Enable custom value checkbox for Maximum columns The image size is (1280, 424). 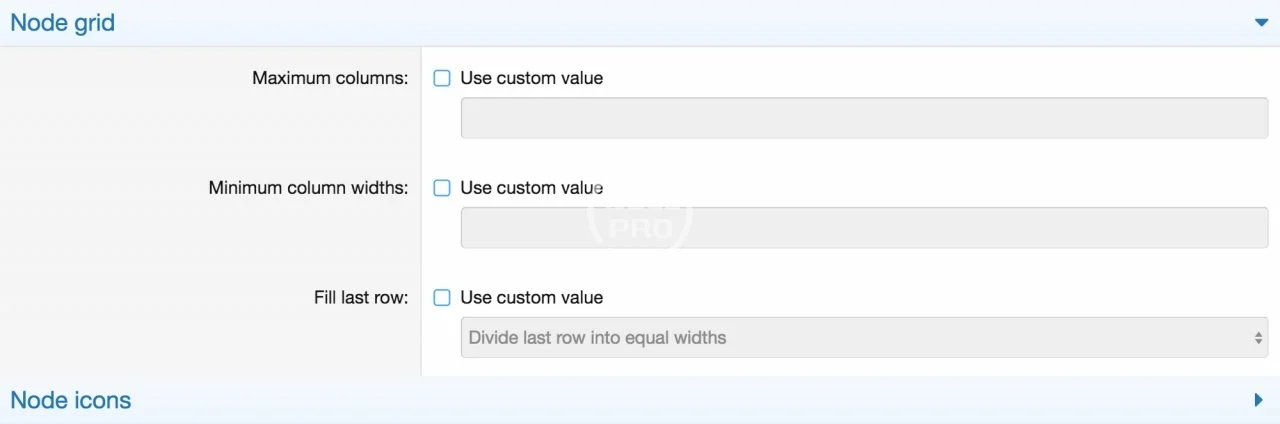(442, 78)
